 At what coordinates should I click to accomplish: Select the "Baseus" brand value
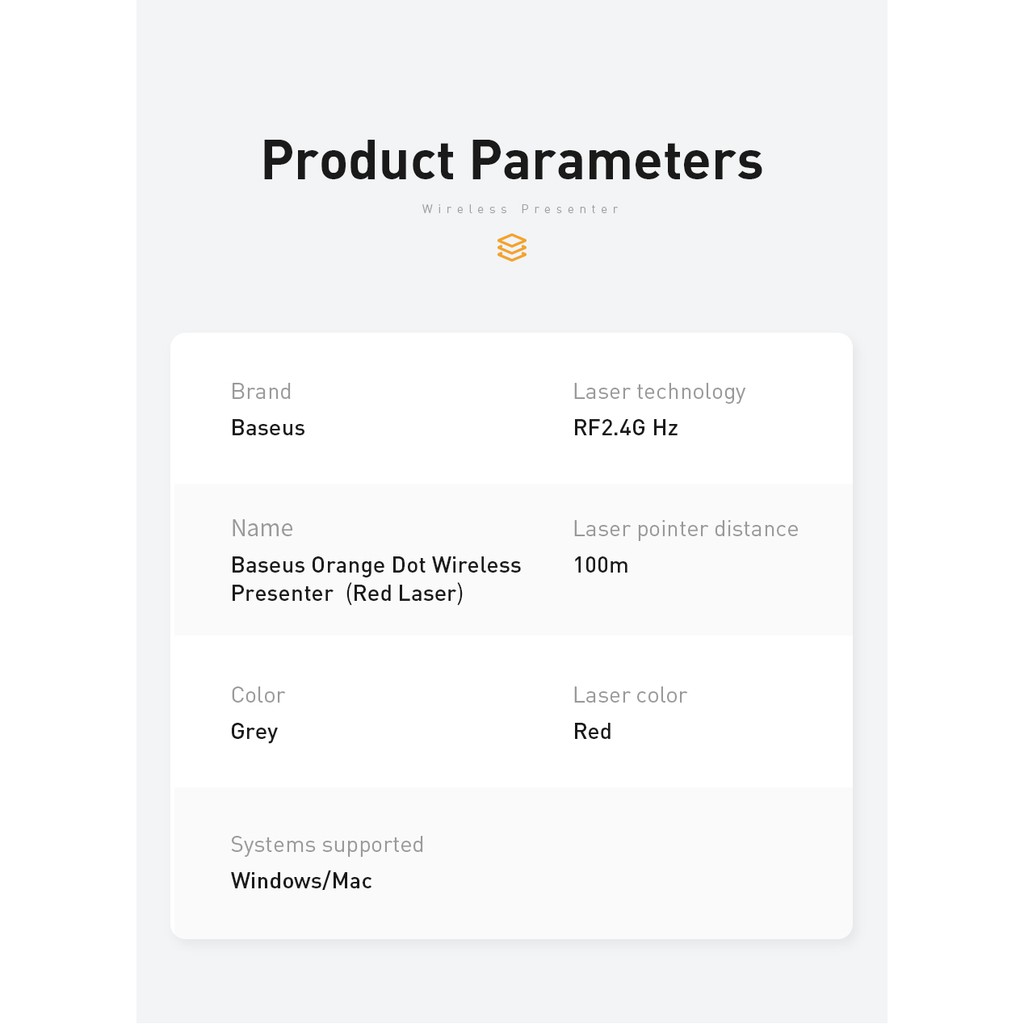(x=268, y=428)
